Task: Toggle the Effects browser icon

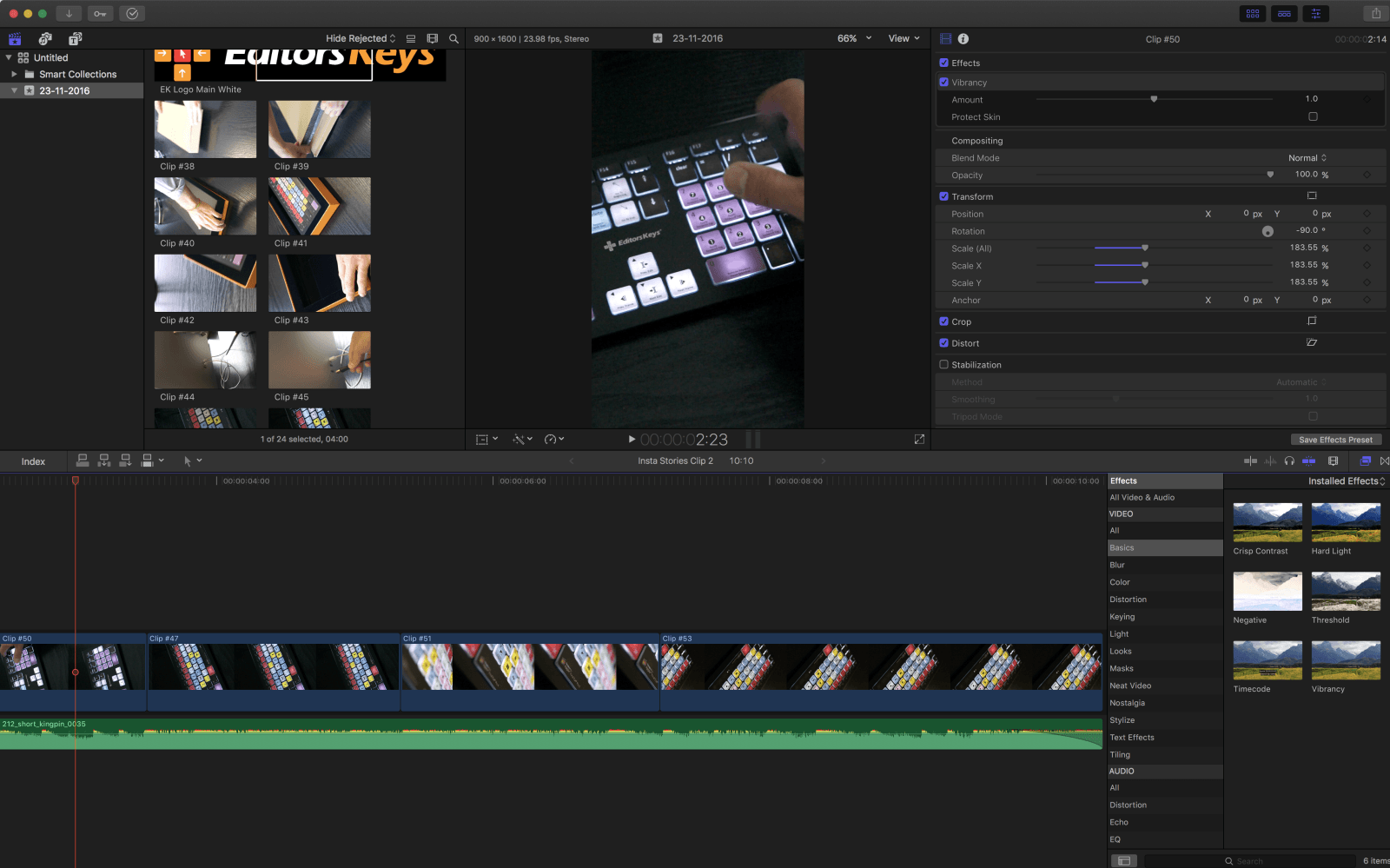Action: pyautogui.click(x=1365, y=461)
